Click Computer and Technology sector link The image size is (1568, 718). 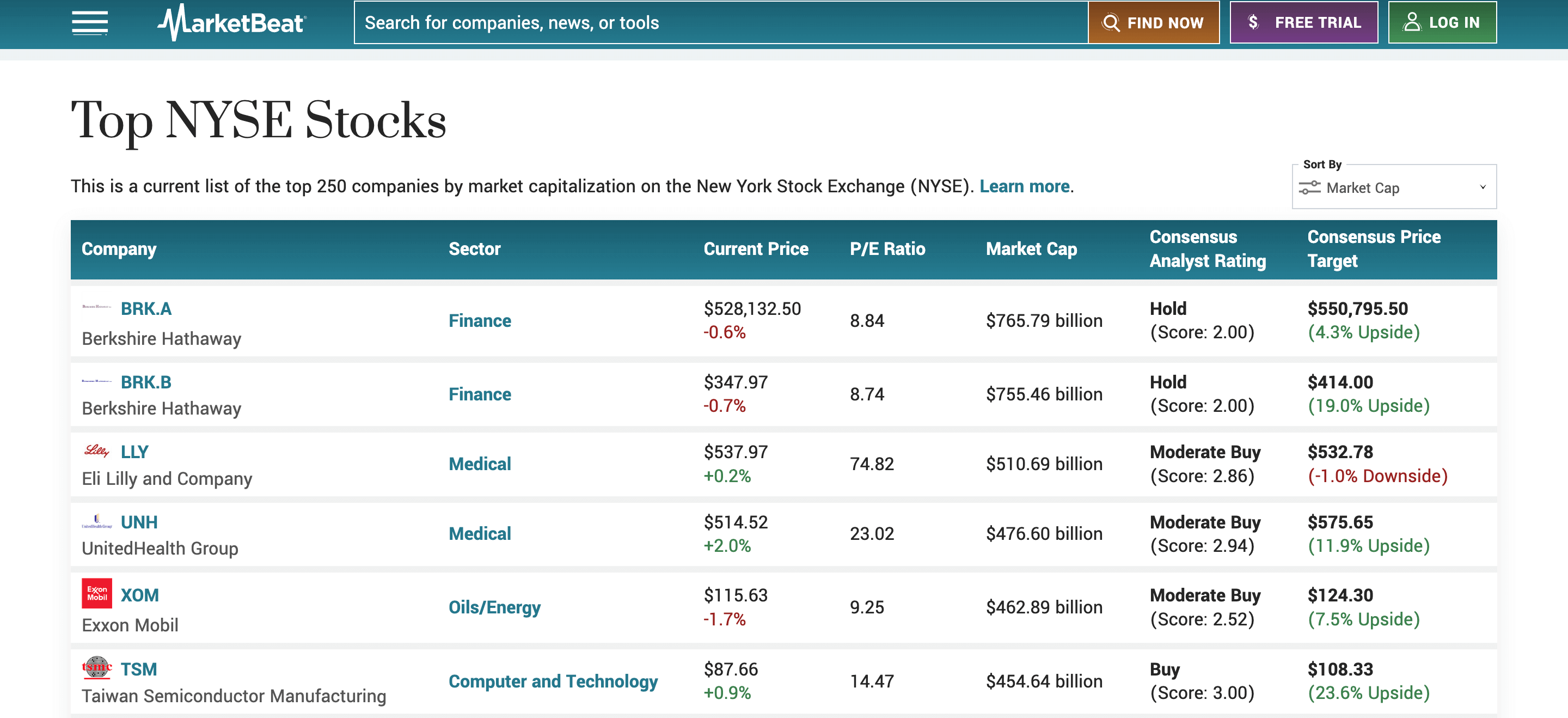coord(553,682)
